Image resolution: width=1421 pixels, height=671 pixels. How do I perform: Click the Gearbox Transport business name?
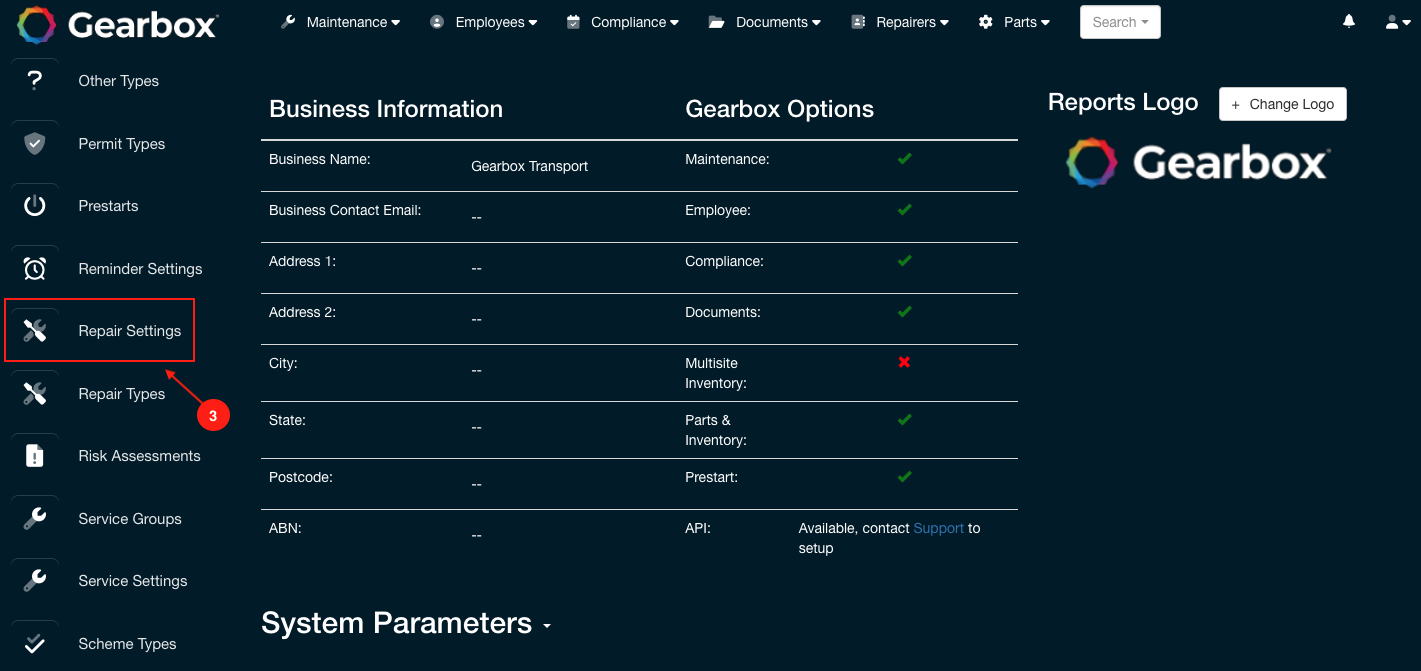[x=529, y=166]
